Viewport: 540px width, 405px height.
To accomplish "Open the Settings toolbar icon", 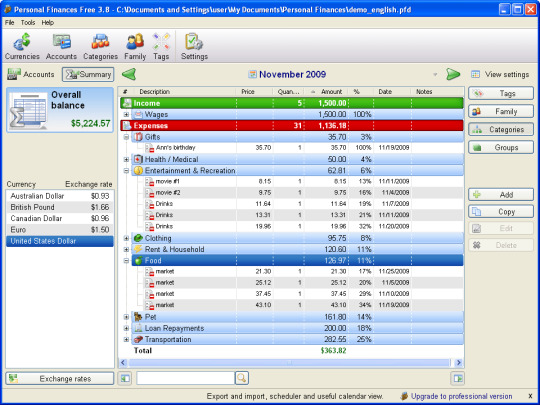I will pos(194,46).
